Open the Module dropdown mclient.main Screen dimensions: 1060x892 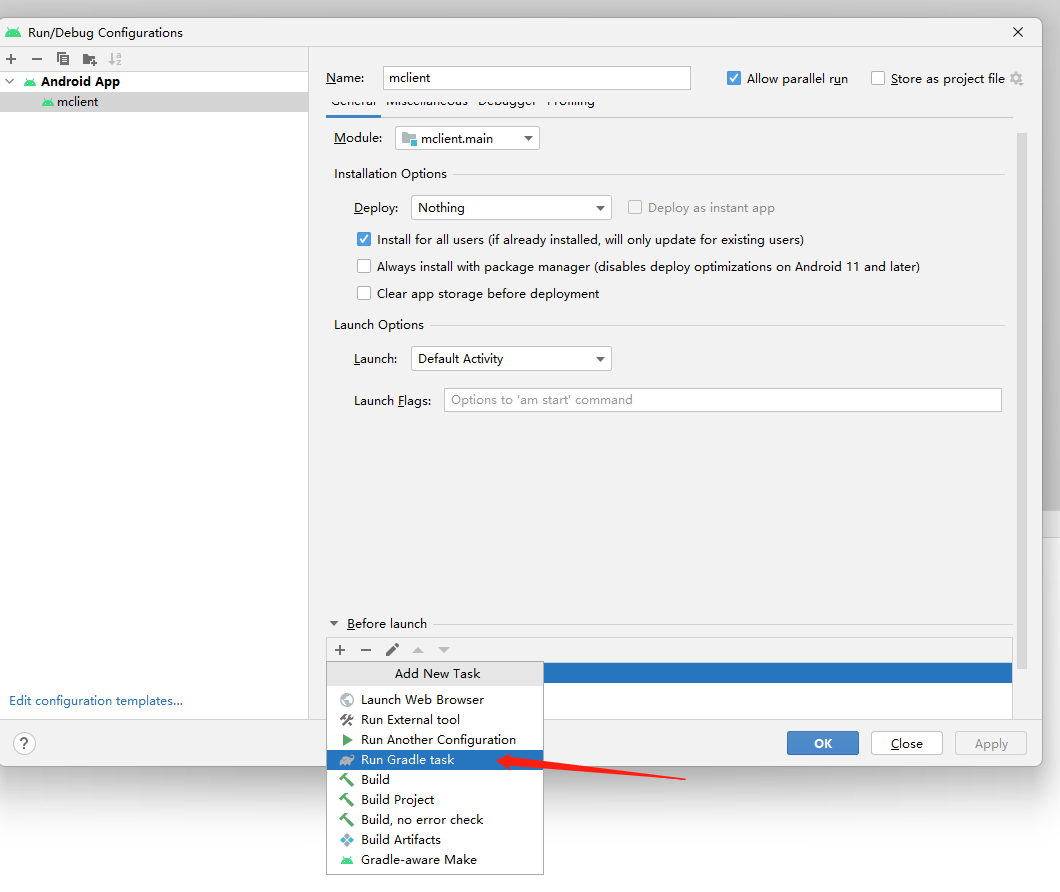point(467,138)
